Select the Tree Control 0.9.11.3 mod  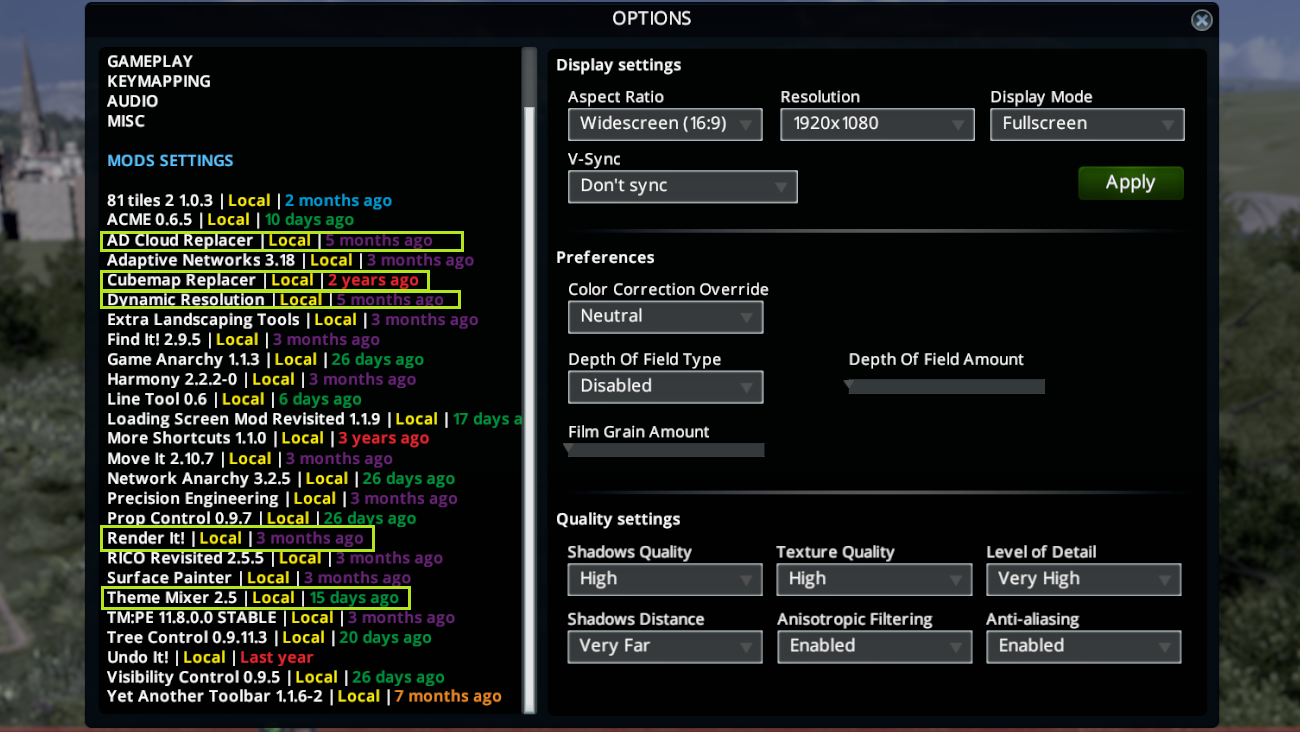point(269,638)
